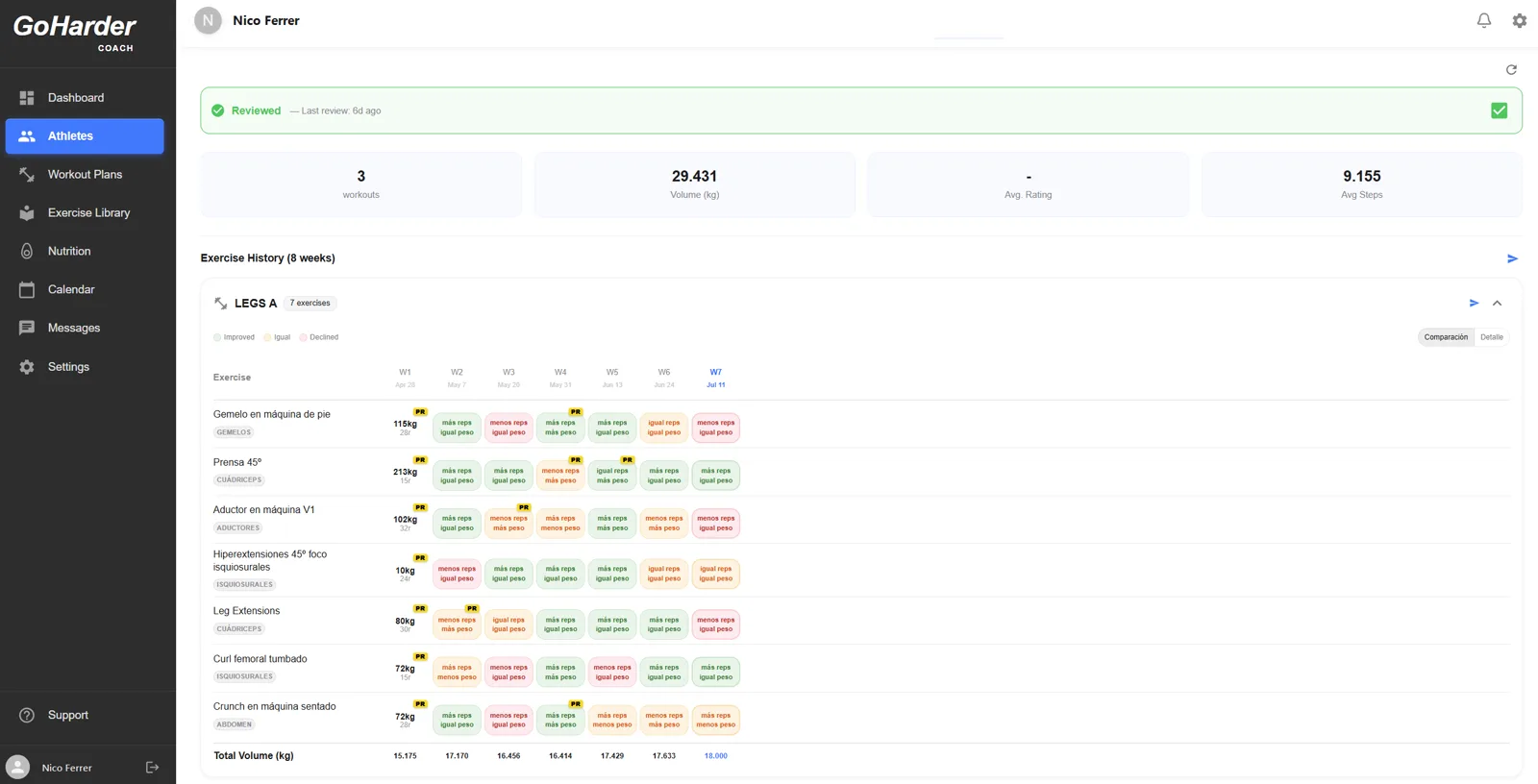
Task: Click the send arrow in LEGS A header
Action: tap(1474, 303)
